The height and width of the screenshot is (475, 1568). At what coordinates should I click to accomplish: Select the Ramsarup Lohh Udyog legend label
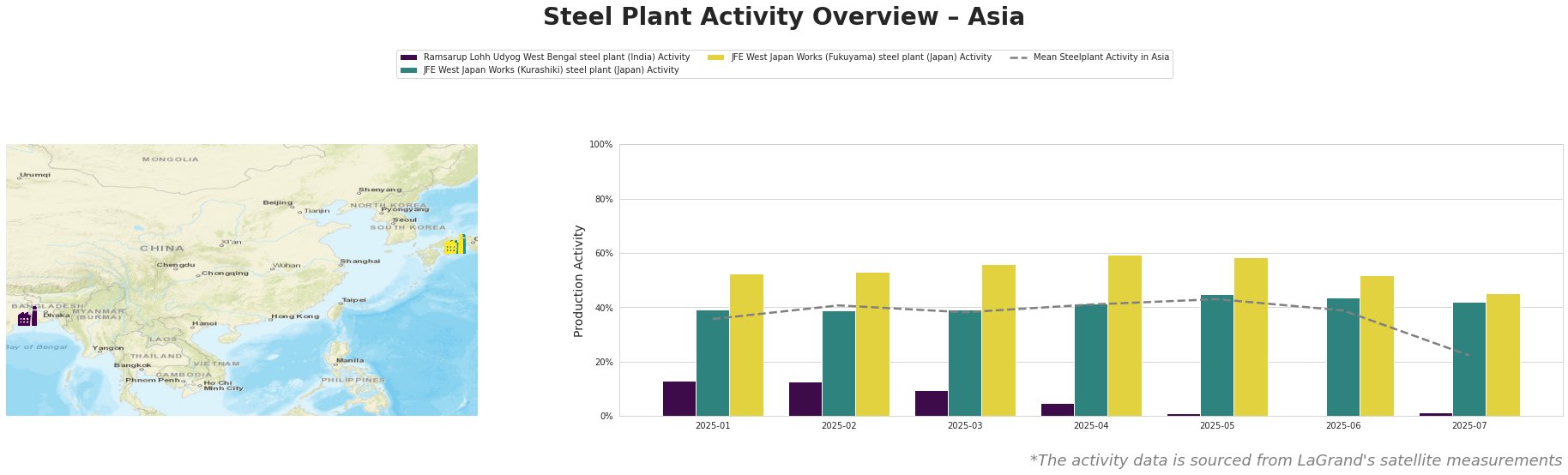point(557,57)
